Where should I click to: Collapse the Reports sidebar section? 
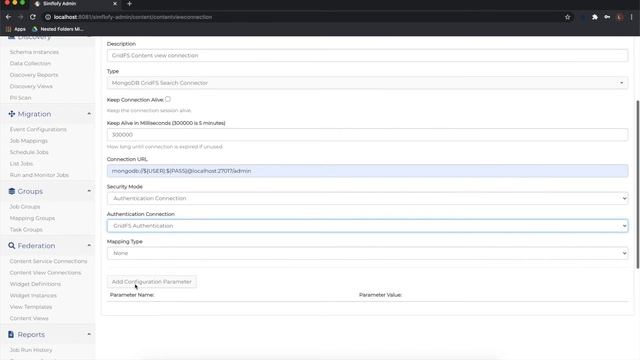coord(89,334)
